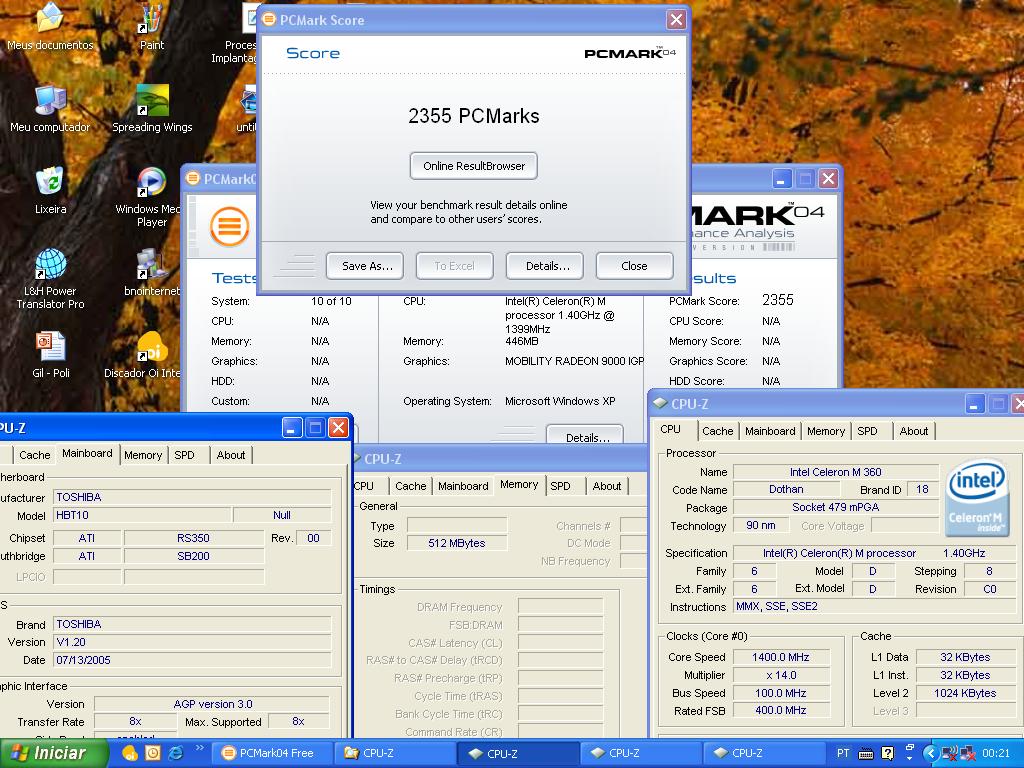This screenshot has width=1024, height=768.
Task: Click the Save As... button in the PCMark Score dialog
Action: [x=364, y=266]
